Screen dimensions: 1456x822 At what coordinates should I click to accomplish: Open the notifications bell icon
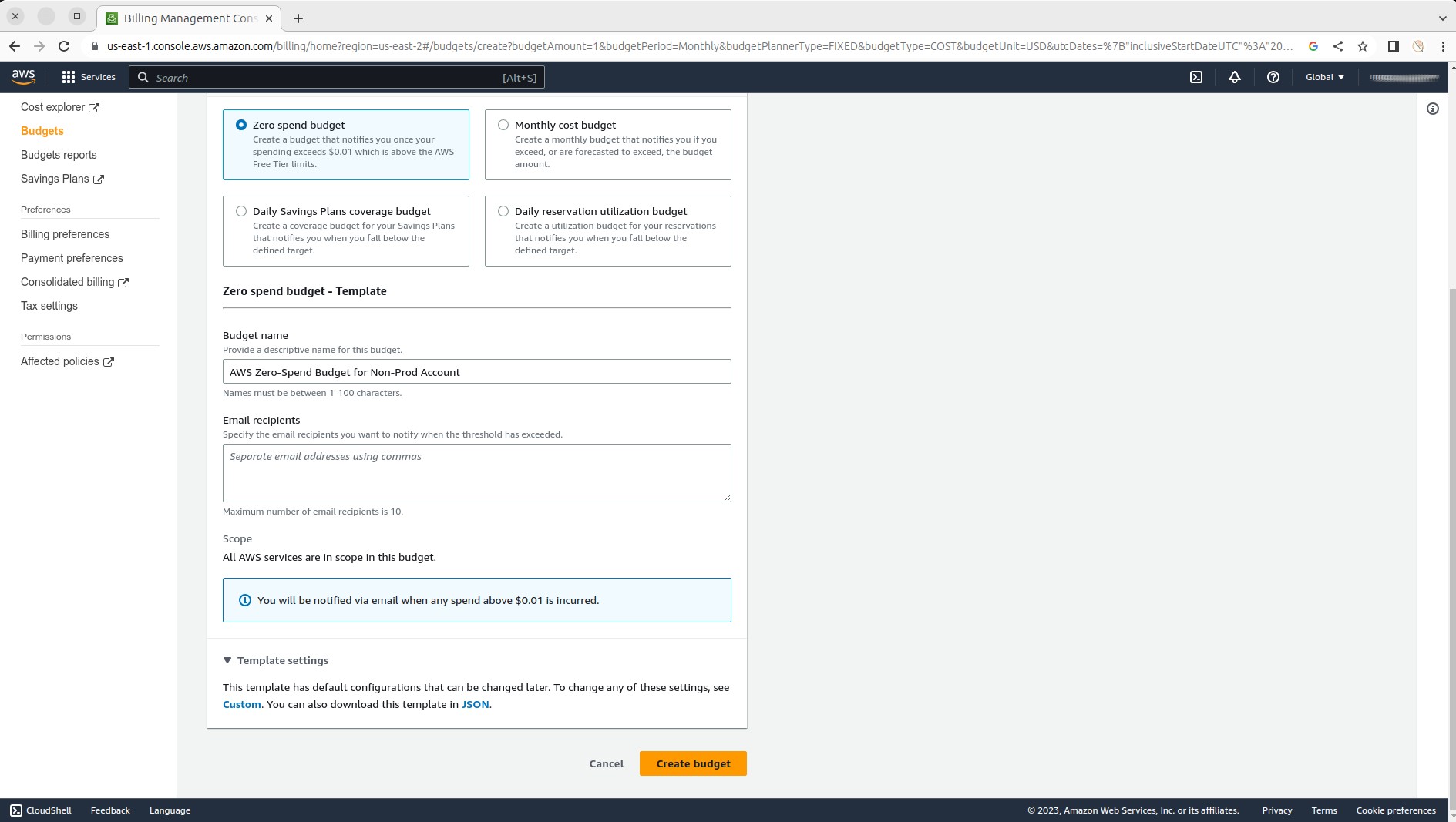click(1235, 77)
